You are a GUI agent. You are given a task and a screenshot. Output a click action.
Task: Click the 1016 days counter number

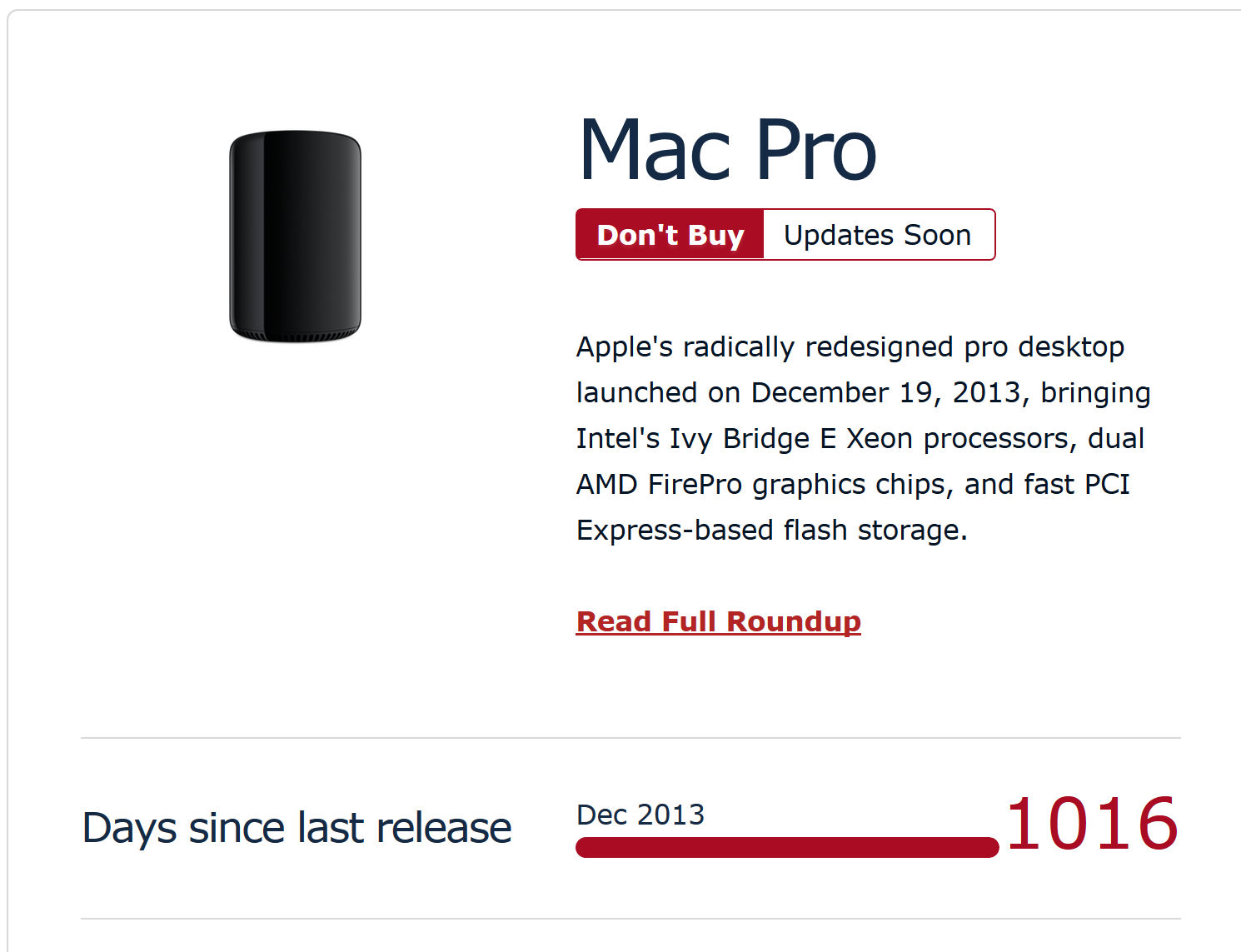click(1091, 824)
